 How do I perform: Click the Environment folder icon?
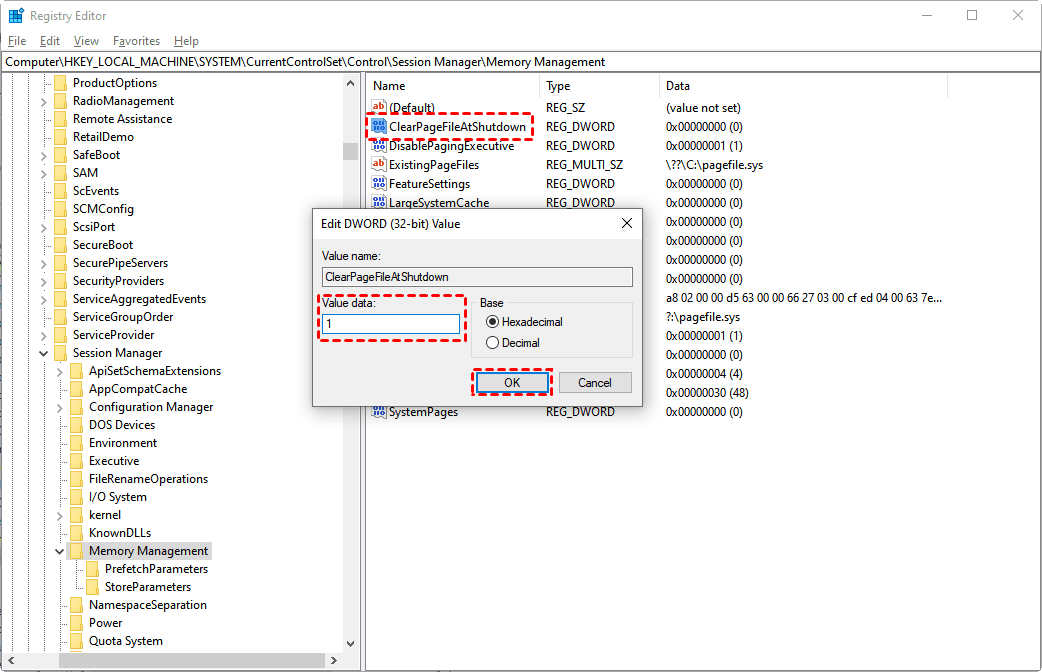(76, 443)
